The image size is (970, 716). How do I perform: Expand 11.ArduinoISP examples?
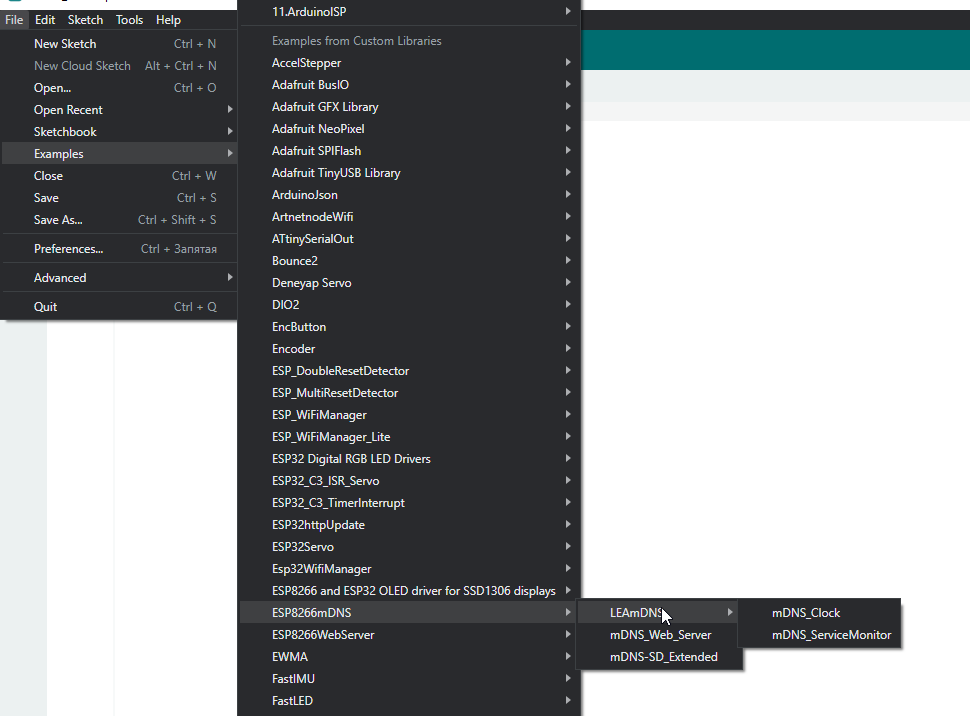click(x=409, y=12)
